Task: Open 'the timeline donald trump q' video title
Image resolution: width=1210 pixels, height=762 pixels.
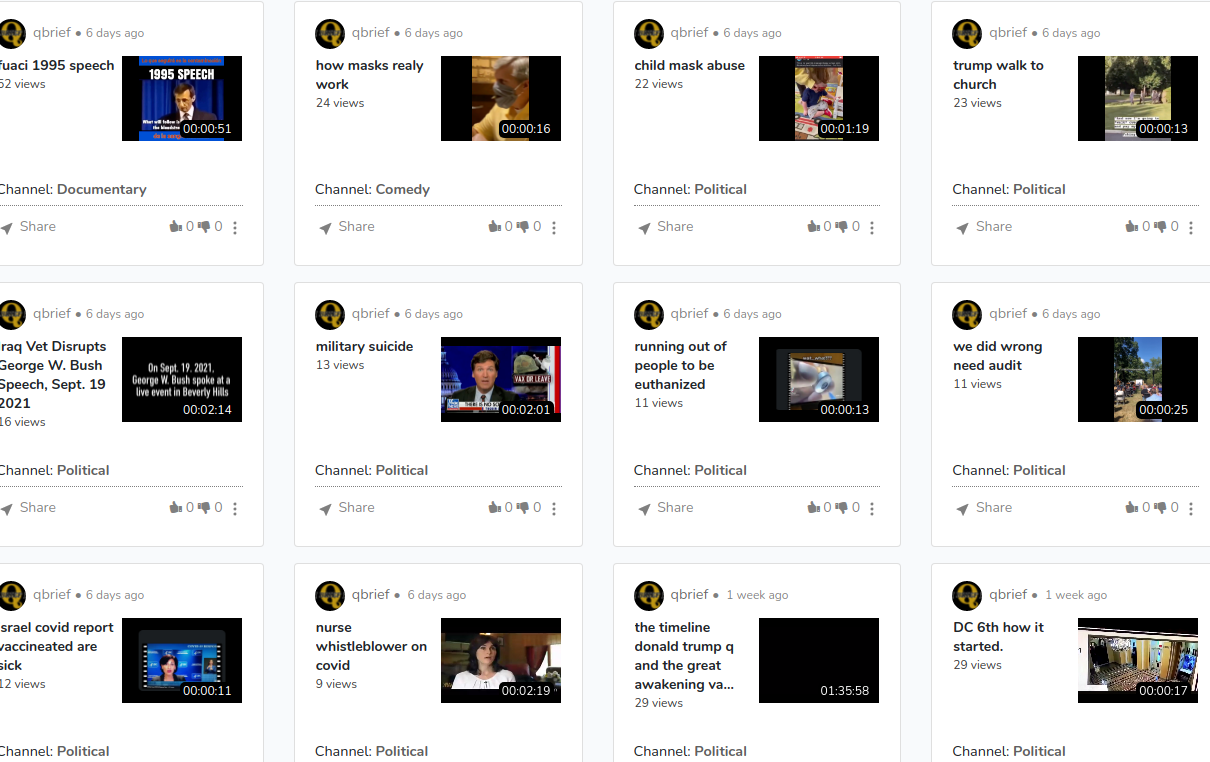Action: pyautogui.click(x=685, y=656)
